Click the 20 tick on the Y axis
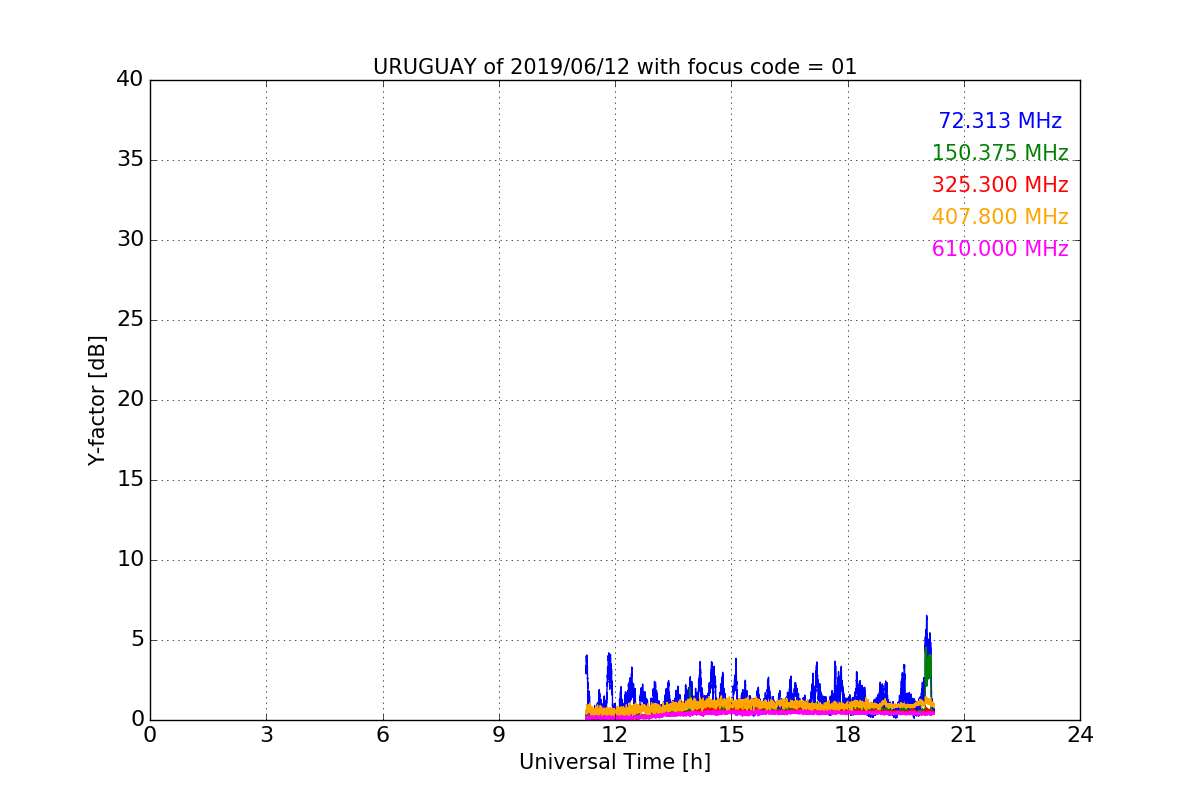1200x800 pixels. [130, 400]
